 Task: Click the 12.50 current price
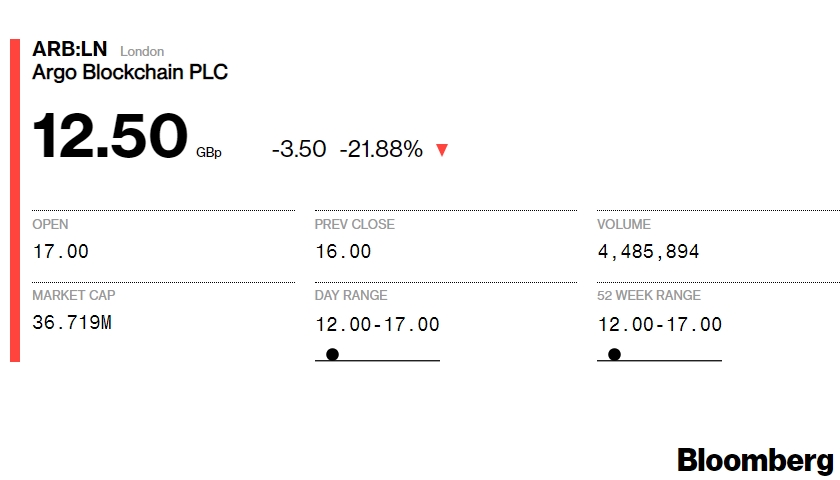coord(110,136)
